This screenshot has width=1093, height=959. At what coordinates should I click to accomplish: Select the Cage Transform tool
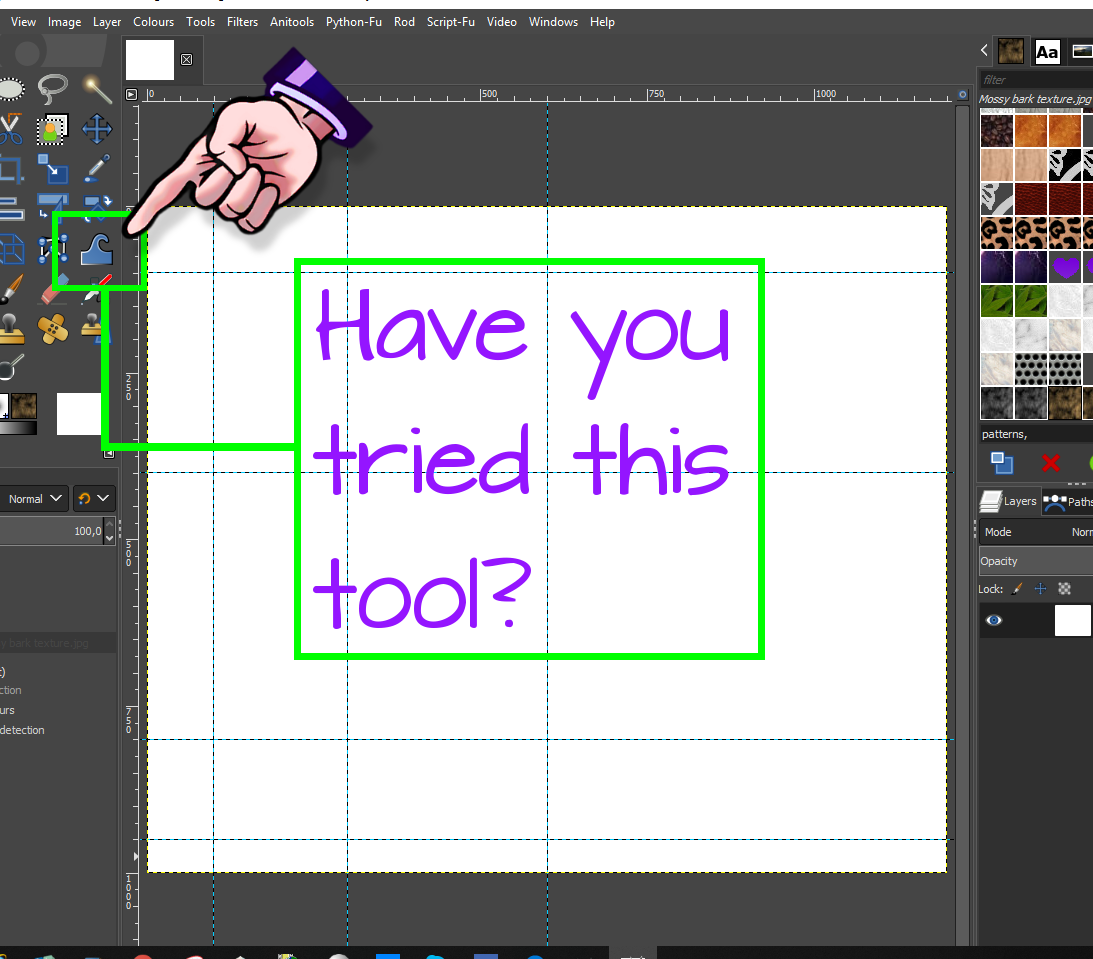53,250
